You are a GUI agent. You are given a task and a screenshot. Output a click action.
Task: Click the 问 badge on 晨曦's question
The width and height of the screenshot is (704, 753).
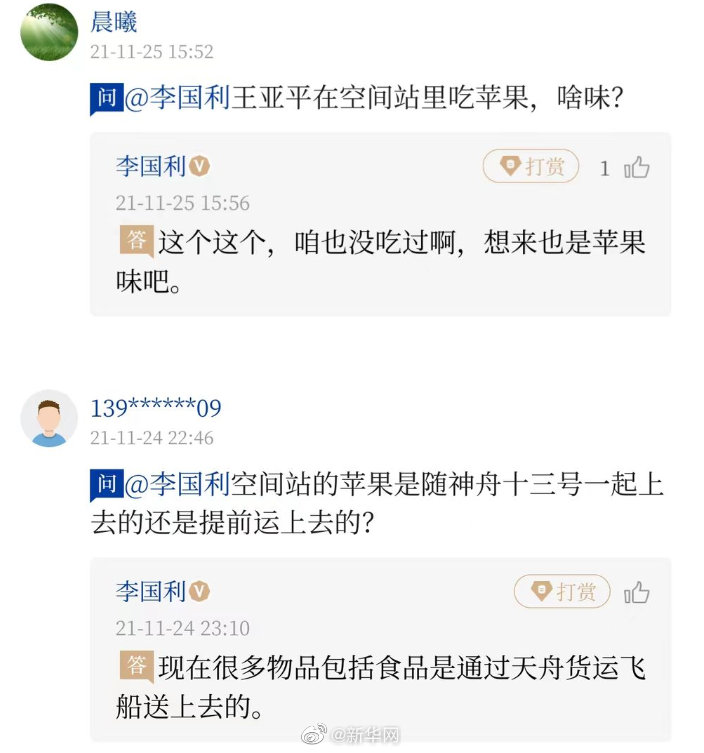coord(106,99)
